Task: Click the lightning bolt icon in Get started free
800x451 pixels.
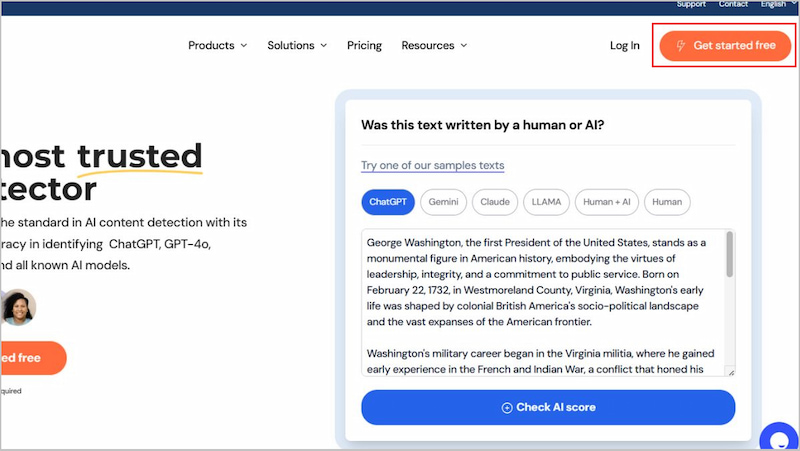Action: (681, 45)
